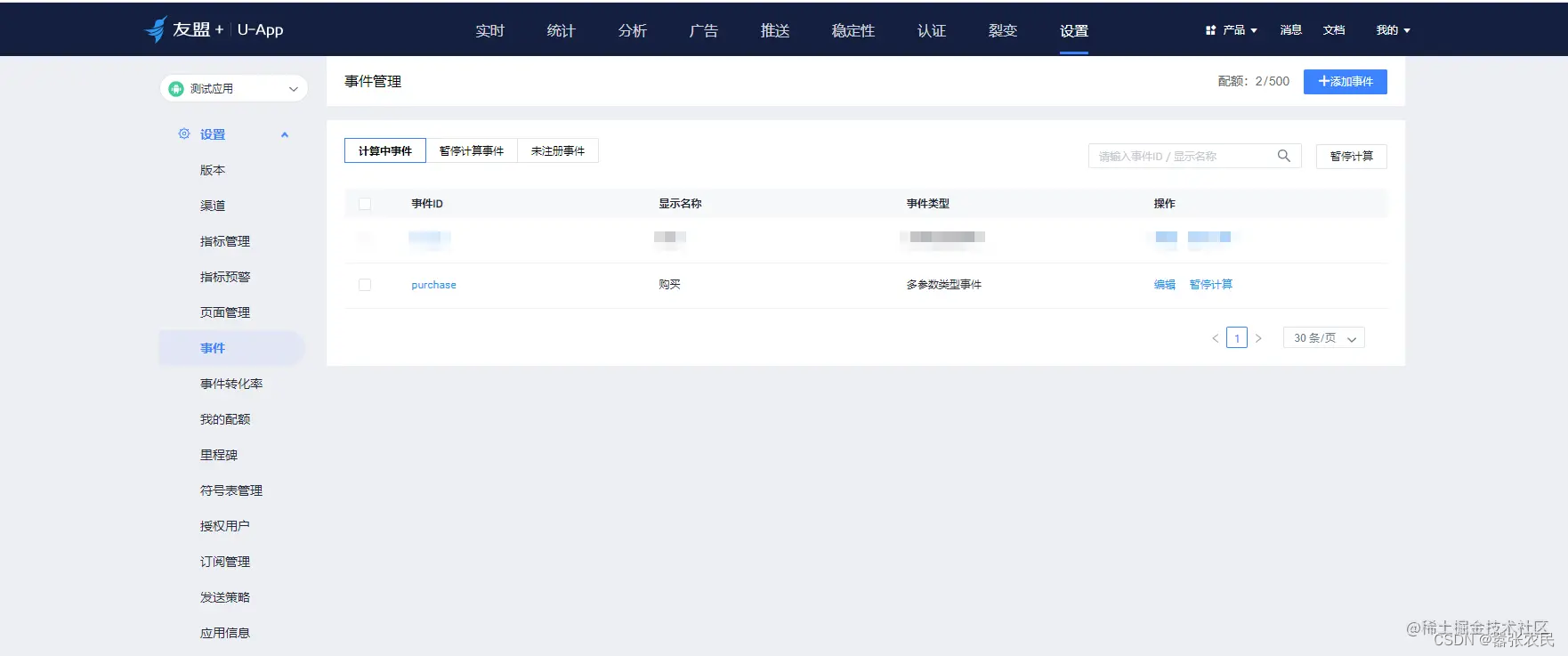Open the purchase event link
The image size is (1568, 656).
[x=433, y=285]
